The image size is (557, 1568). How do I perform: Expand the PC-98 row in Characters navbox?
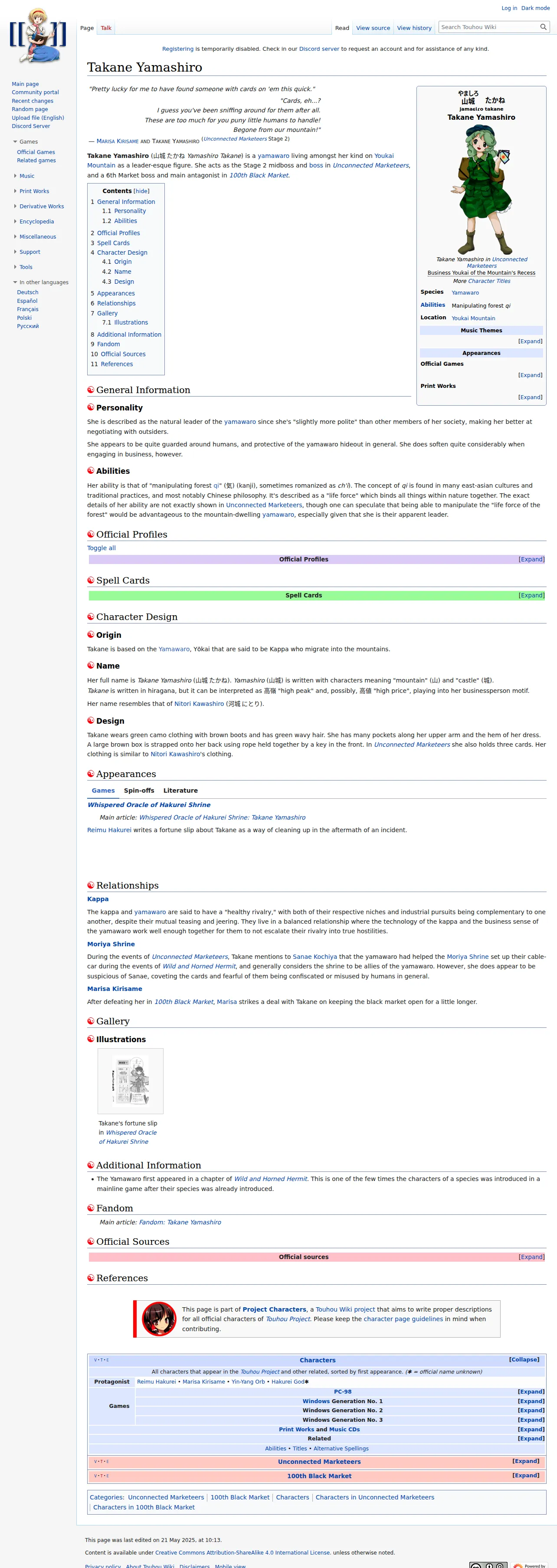(531, 1391)
